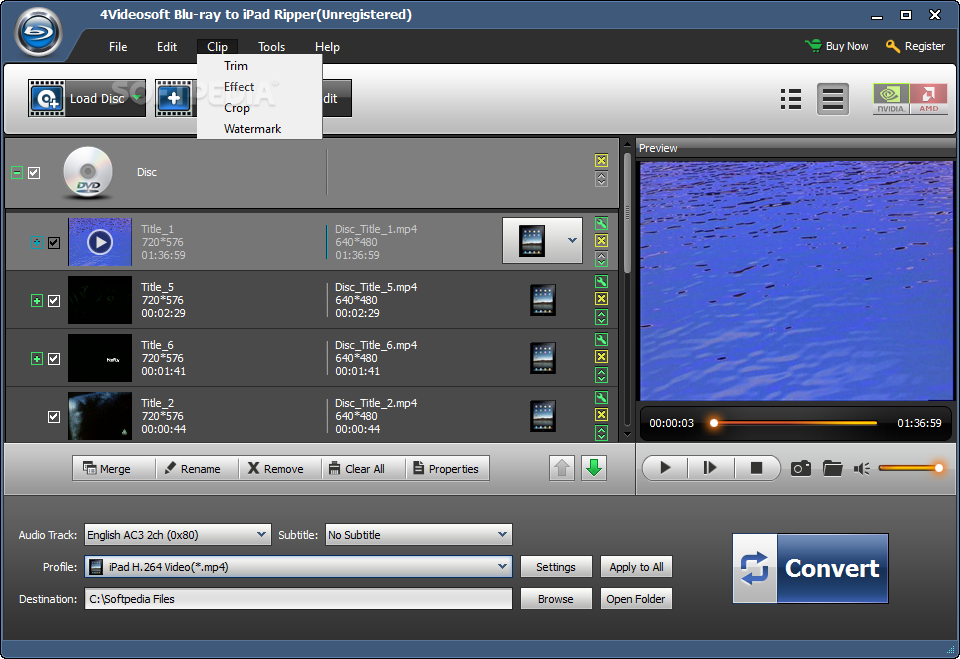The width and height of the screenshot is (960, 659).
Task: Click yellow remove icon for Title_6
Action: point(601,356)
